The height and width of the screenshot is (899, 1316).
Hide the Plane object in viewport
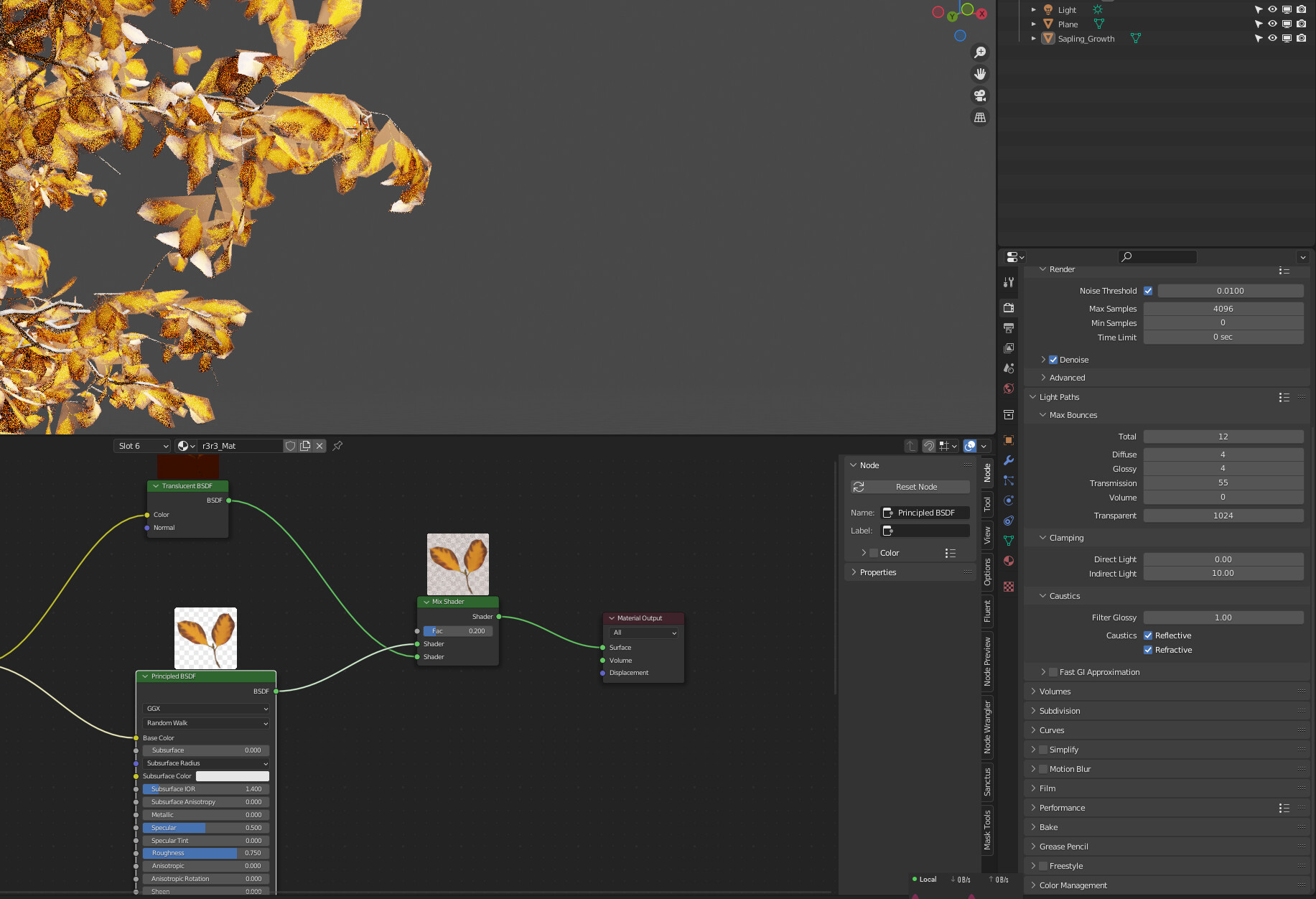1272,24
